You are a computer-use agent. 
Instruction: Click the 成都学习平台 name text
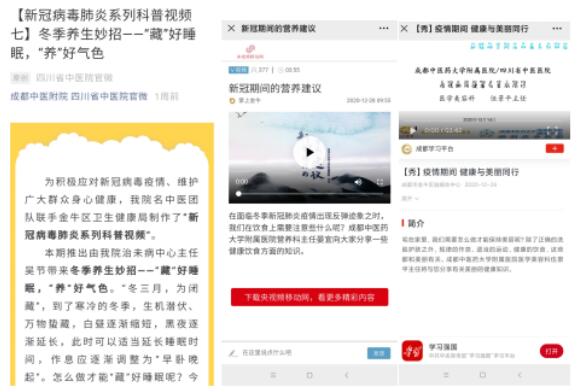pos(434,149)
